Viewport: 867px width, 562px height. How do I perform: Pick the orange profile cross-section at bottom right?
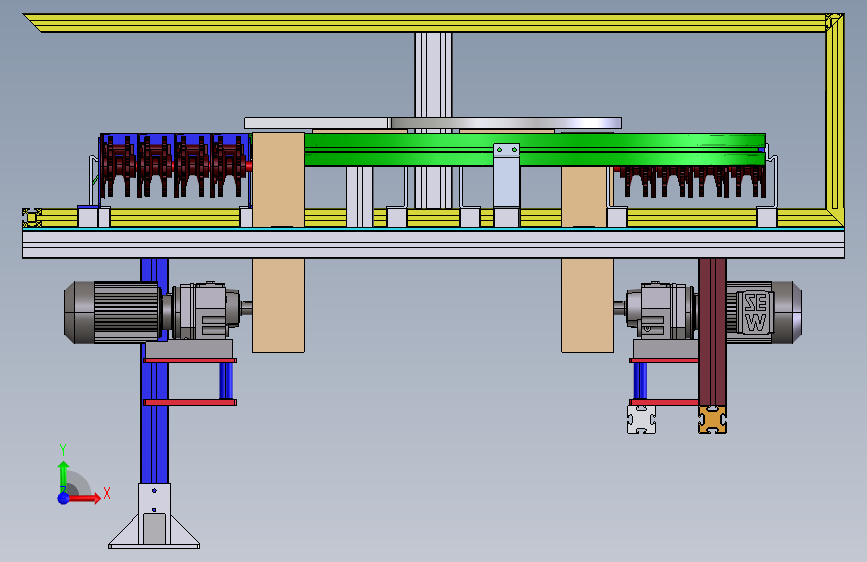[712, 419]
